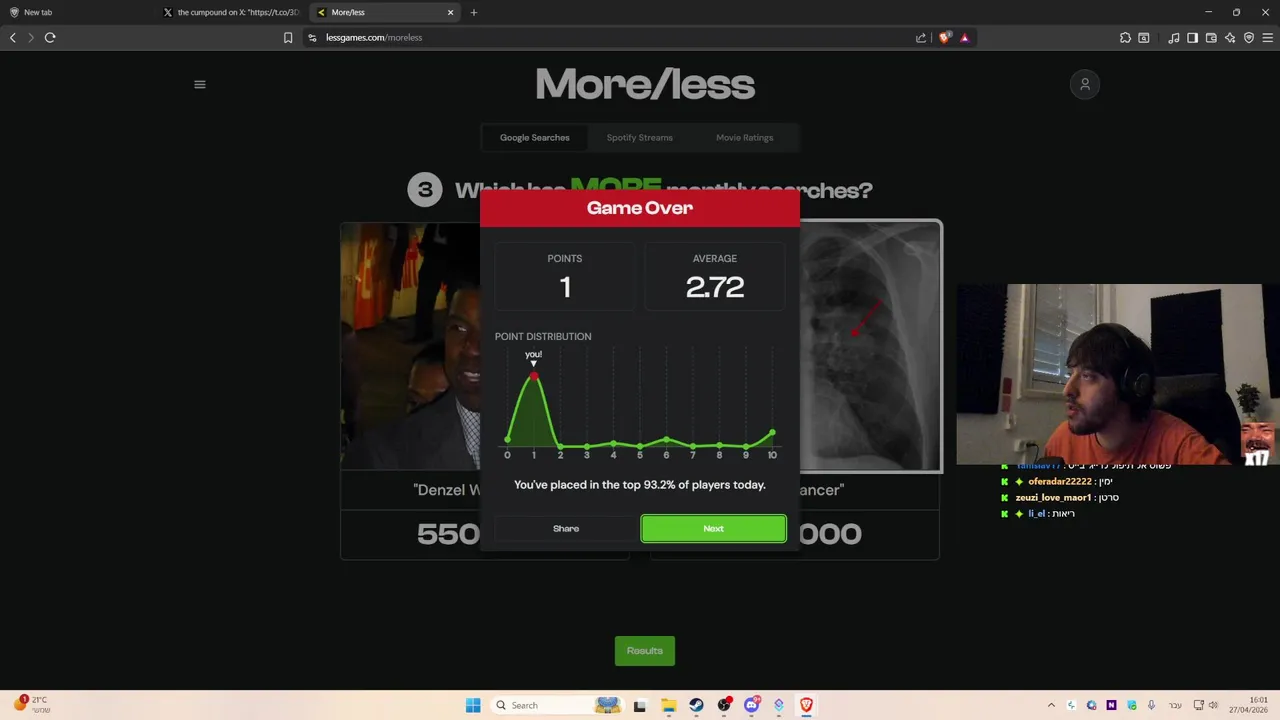
Task: Open Task View on the taskbar
Action: point(640,705)
